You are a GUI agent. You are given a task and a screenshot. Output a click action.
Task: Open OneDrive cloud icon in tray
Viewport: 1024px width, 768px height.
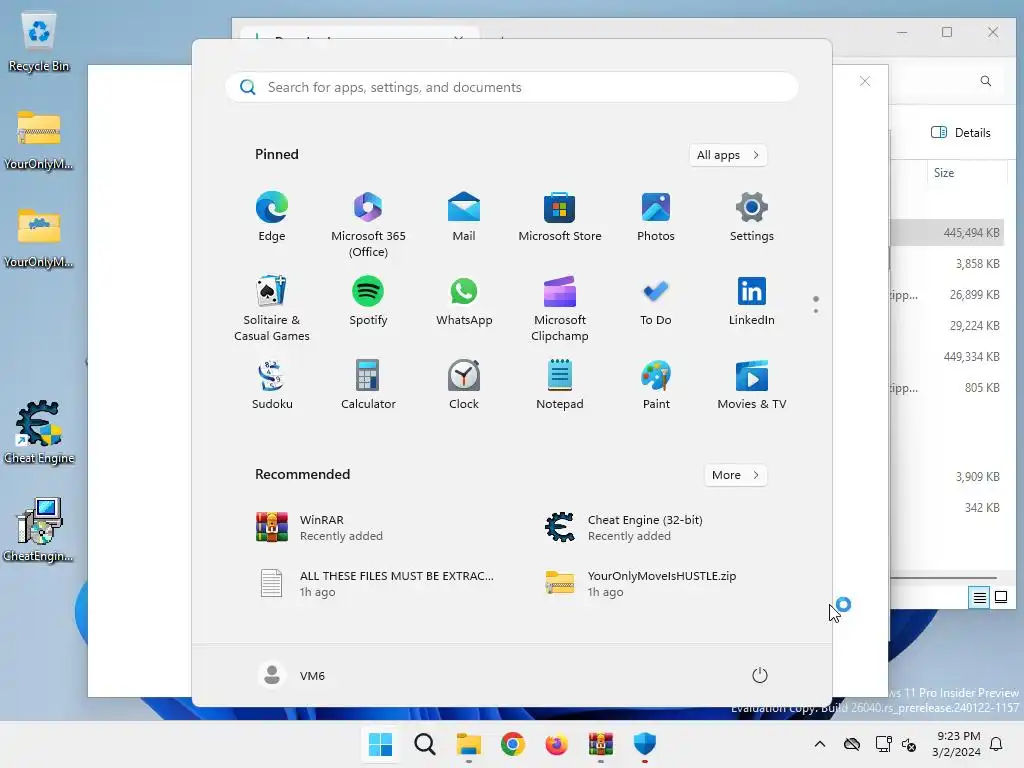click(852, 744)
